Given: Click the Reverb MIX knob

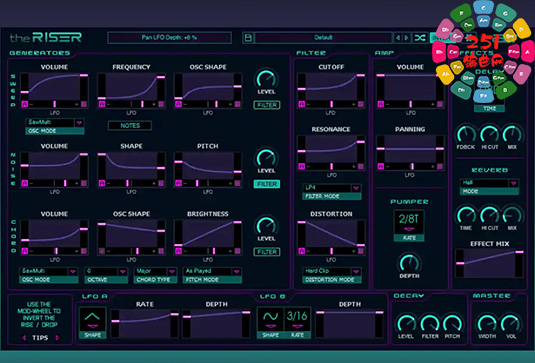Looking at the screenshot, I should (x=512, y=215).
